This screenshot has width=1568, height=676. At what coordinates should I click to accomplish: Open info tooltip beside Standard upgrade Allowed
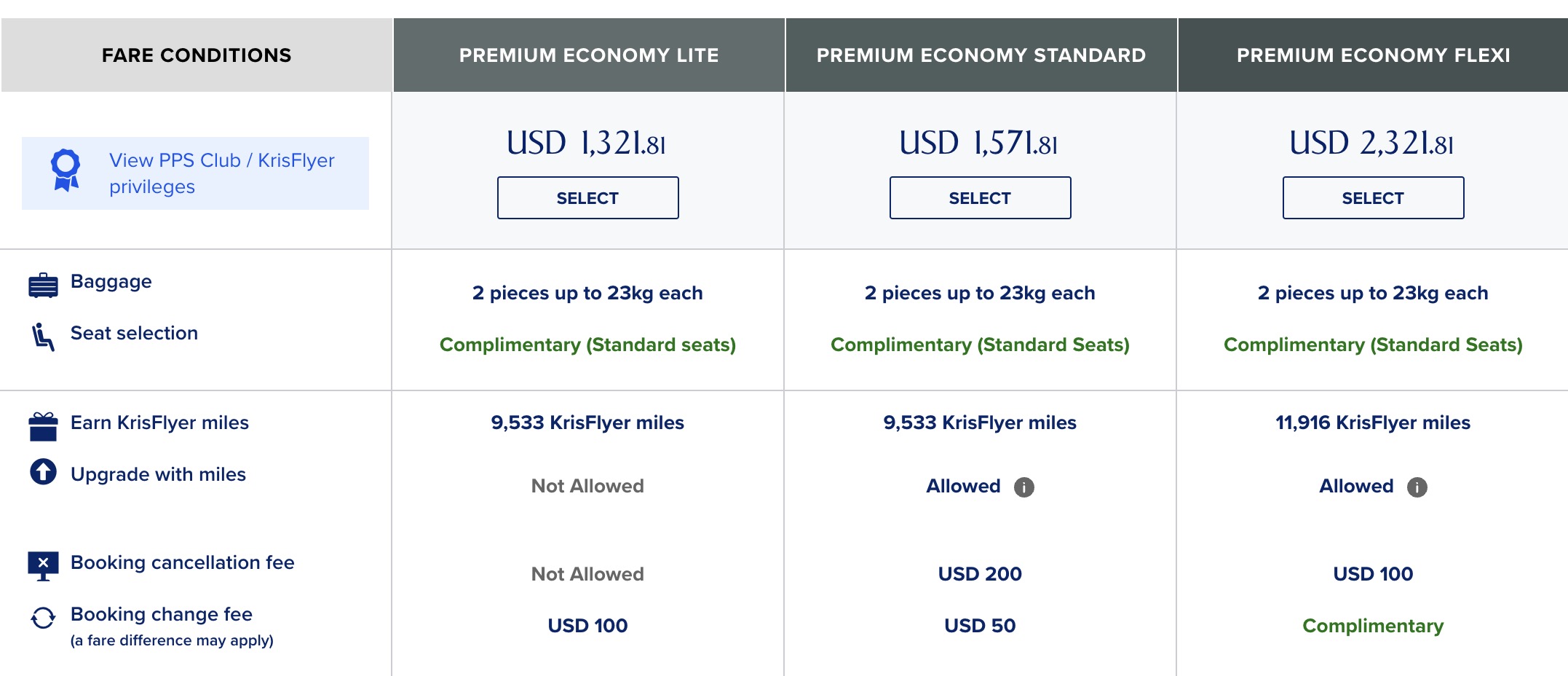tap(1024, 488)
